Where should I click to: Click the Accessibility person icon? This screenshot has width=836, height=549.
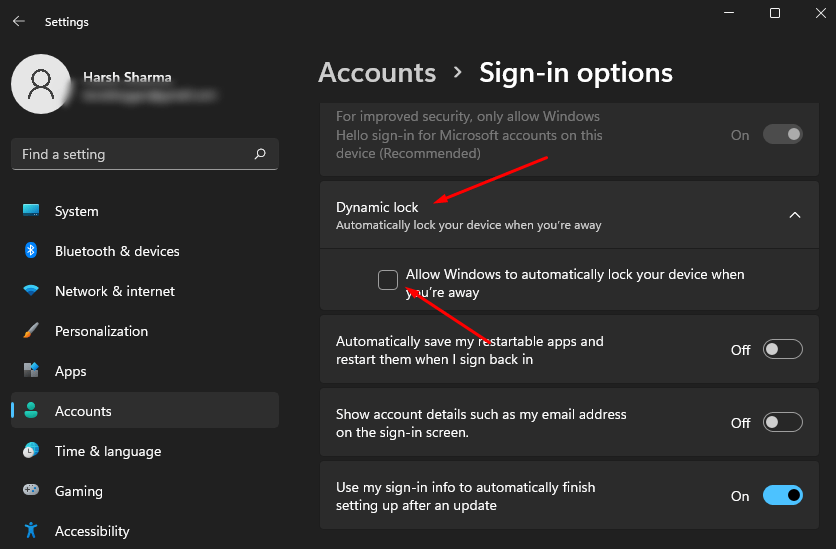pyautogui.click(x=31, y=531)
